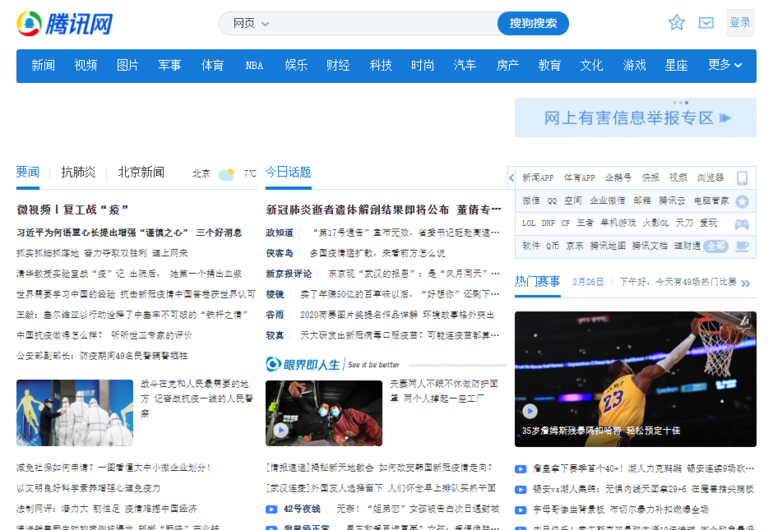This screenshot has width=773, height=530.
Task: Open the 新京报评论 column link
Action: coord(289,274)
